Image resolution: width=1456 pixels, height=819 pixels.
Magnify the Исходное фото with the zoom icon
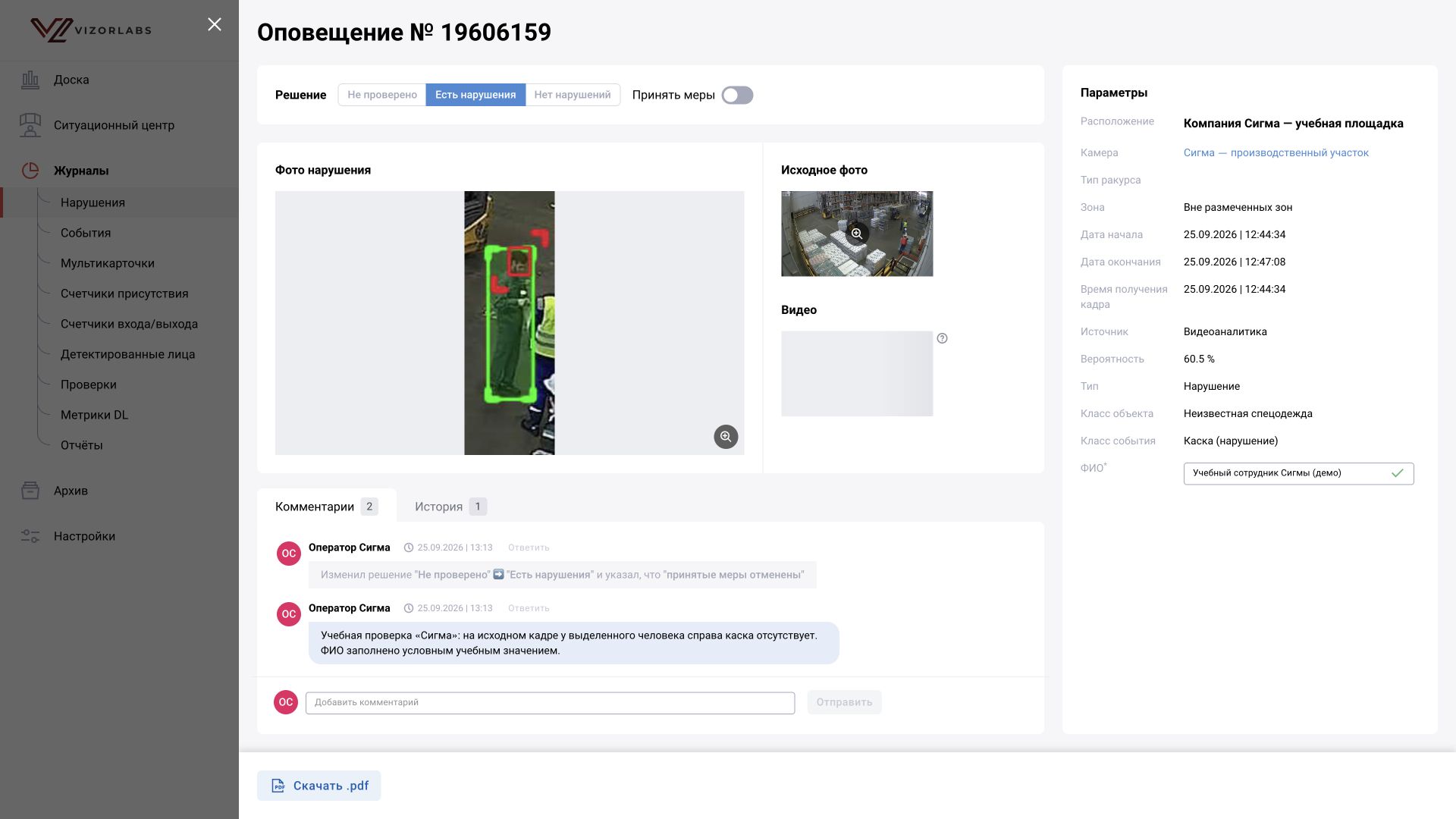coord(857,234)
